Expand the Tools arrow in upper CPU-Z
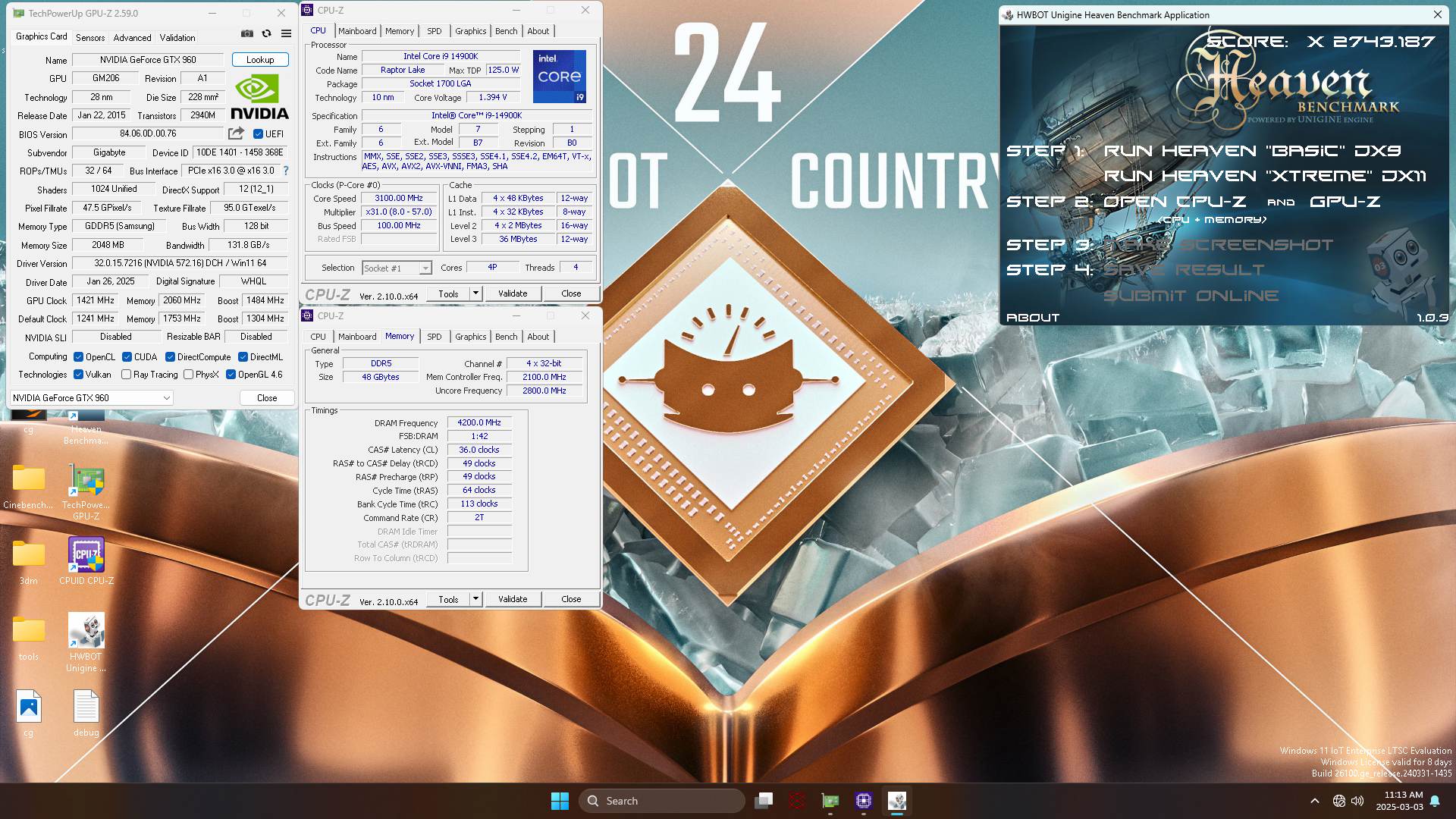The height and width of the screenshot is (819, 1456). click(475, 293)
